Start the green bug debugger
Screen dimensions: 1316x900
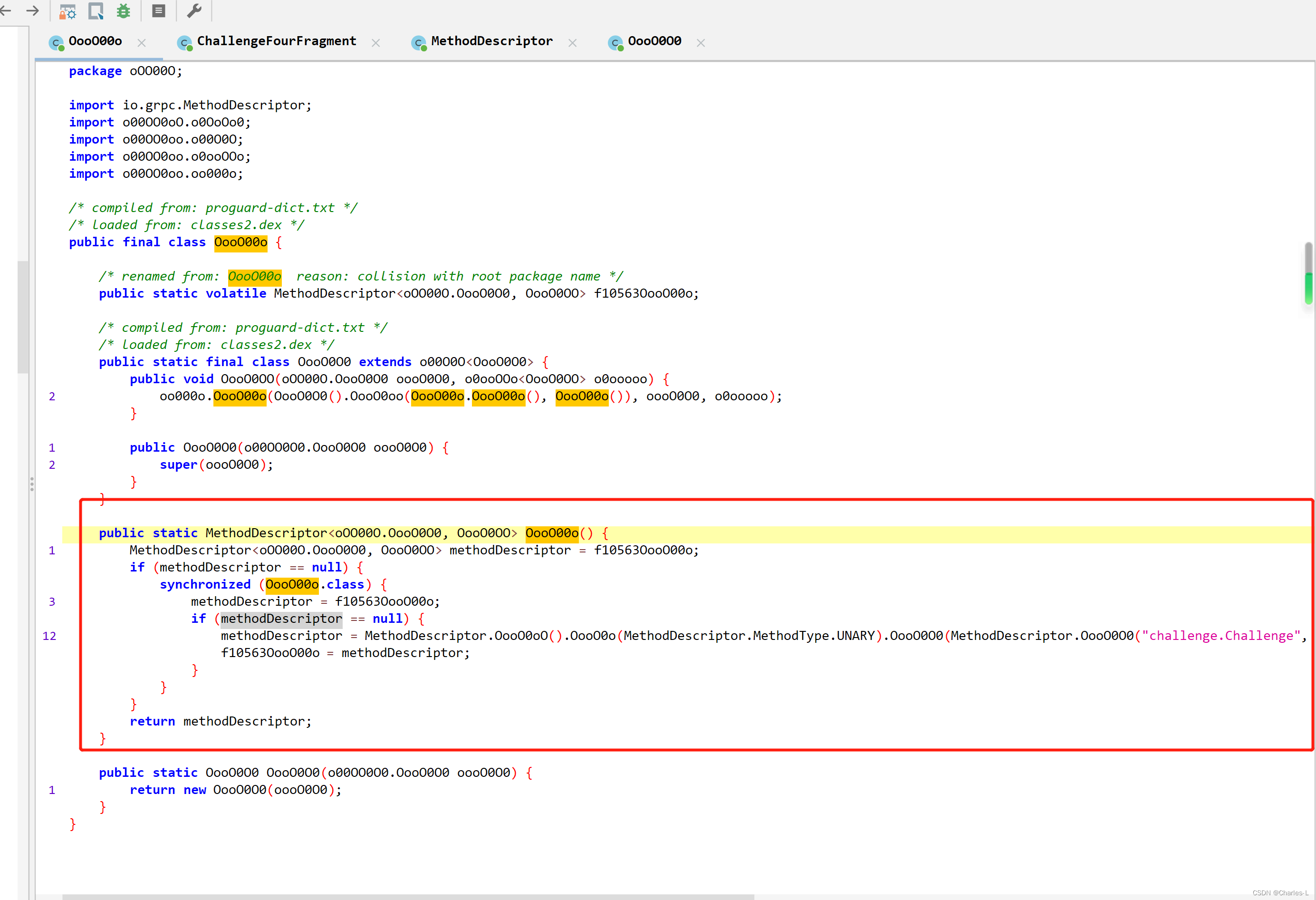[x=123, y=11]
